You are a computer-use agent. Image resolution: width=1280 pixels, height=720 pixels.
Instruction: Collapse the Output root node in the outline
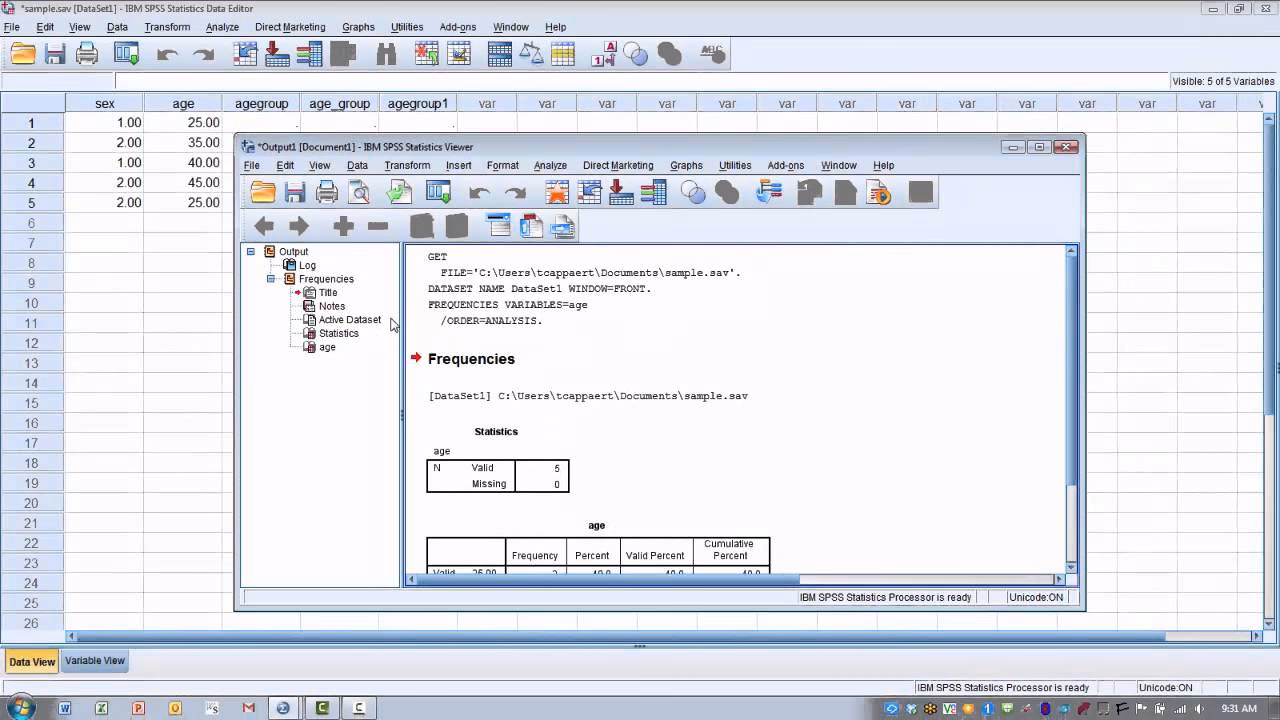point(251,251)
